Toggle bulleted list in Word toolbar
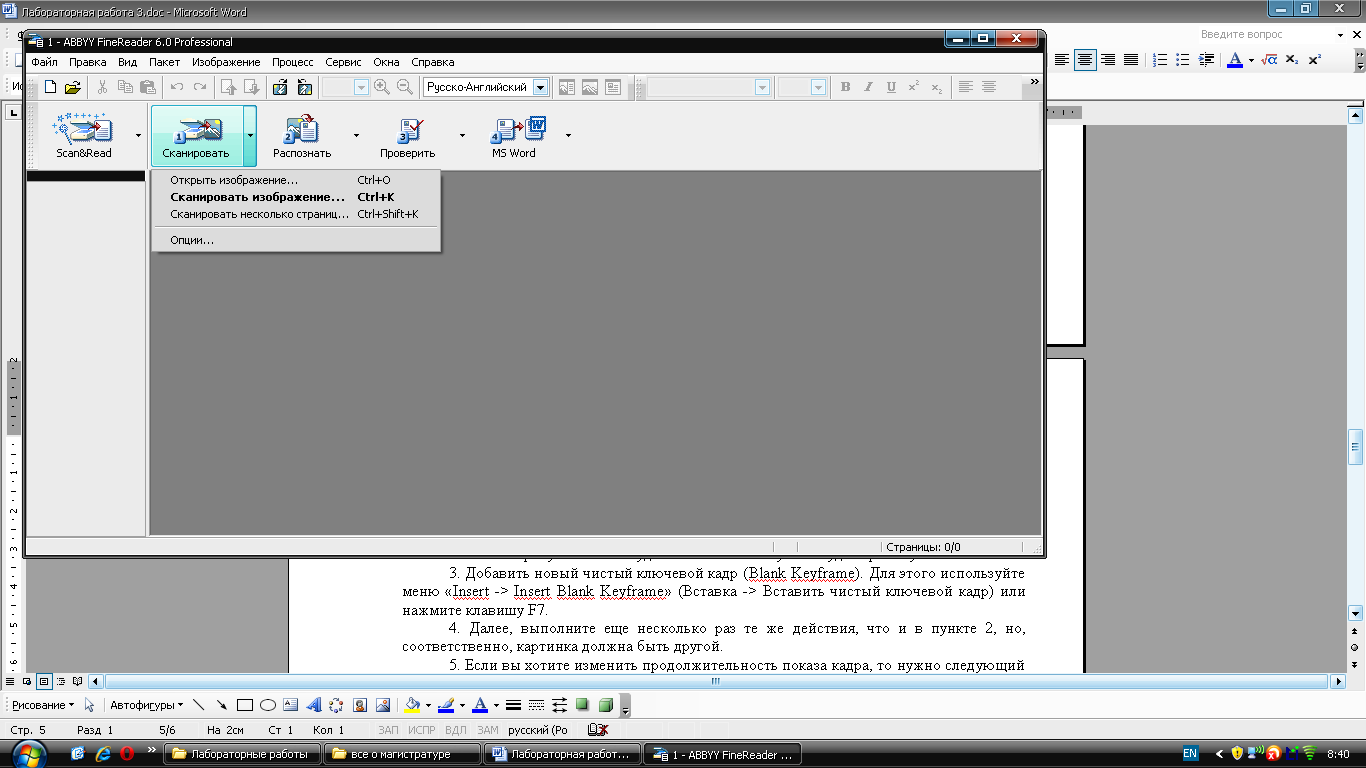The width and height of the screenshot is (1366, 768). click(1183, 60)
